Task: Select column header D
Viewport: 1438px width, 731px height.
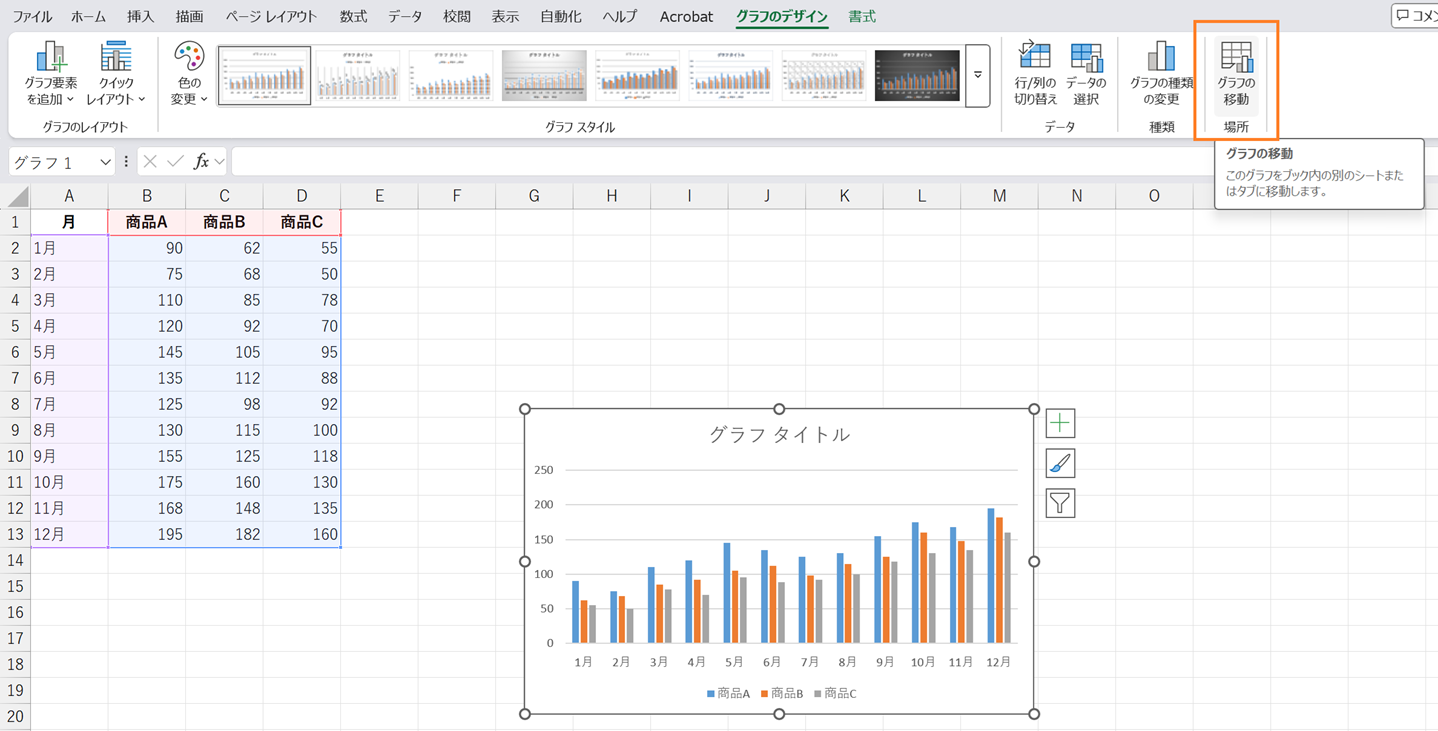Action: 302,196
